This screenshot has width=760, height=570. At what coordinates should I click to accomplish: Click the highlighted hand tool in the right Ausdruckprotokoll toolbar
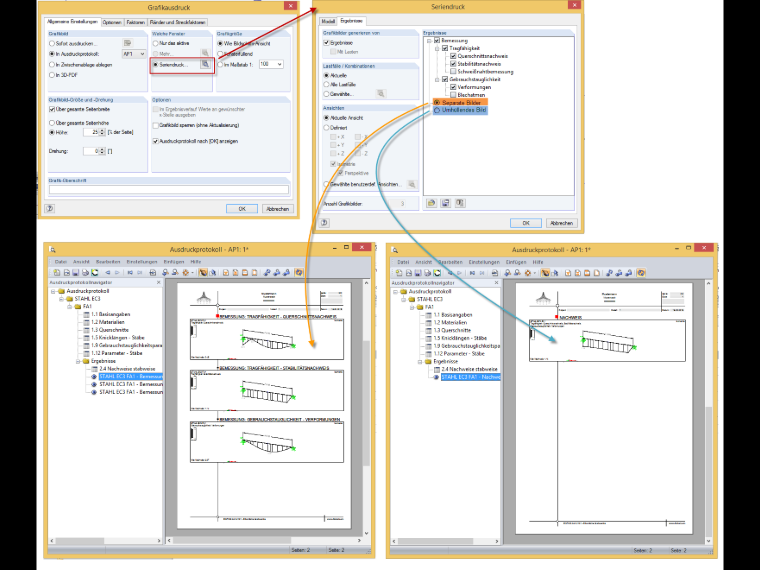(545, 273)
